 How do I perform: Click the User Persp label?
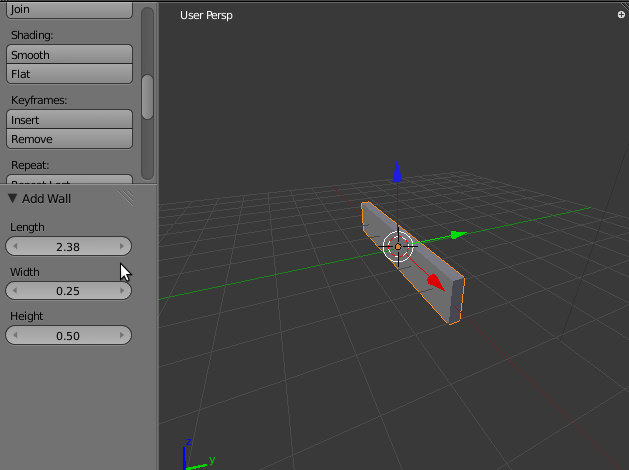point(206,15)
